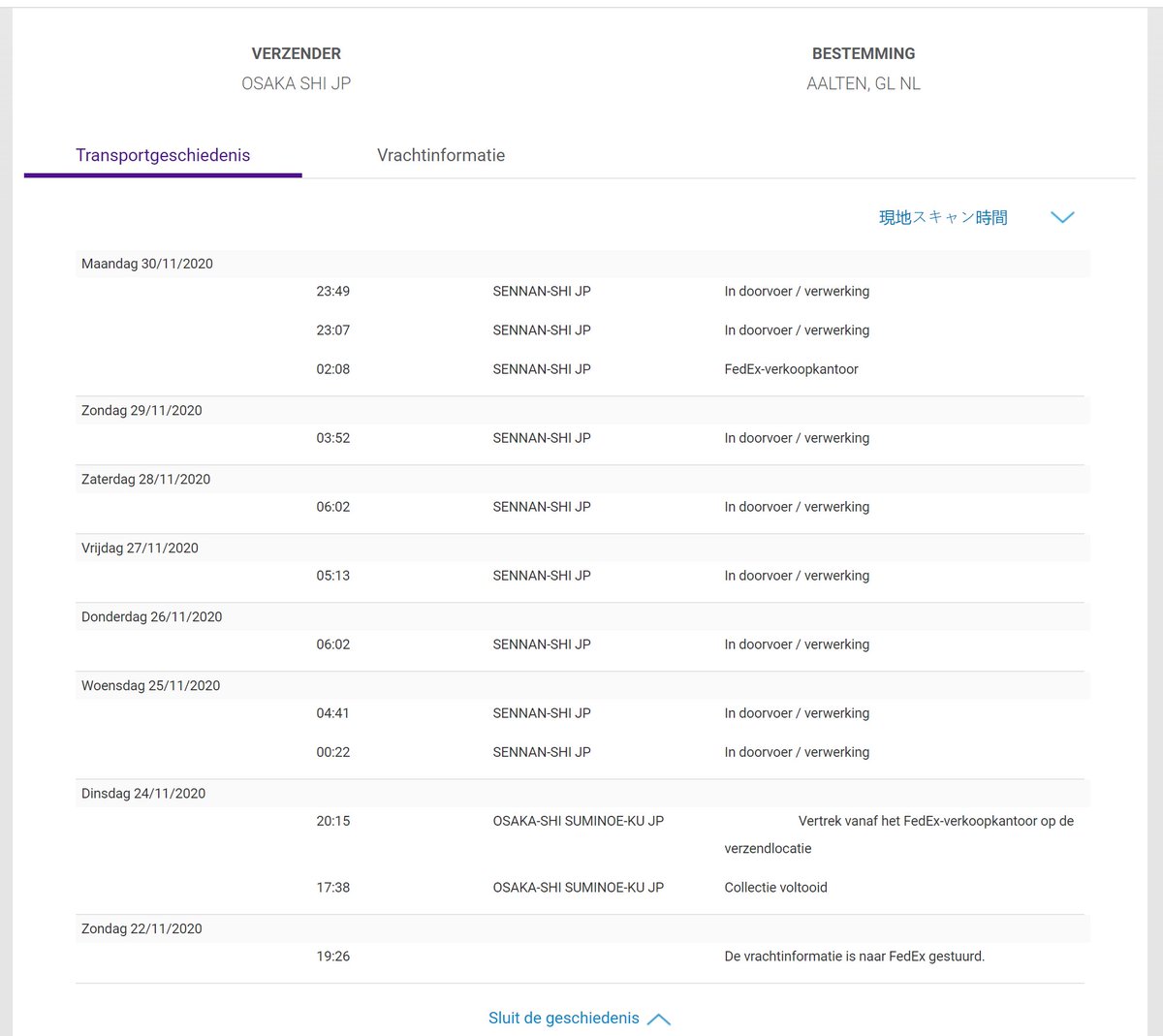Click the 23:49 time entry
Image resolution: width=1163 pixels, height=1036 pixels.
pos(333,291)
